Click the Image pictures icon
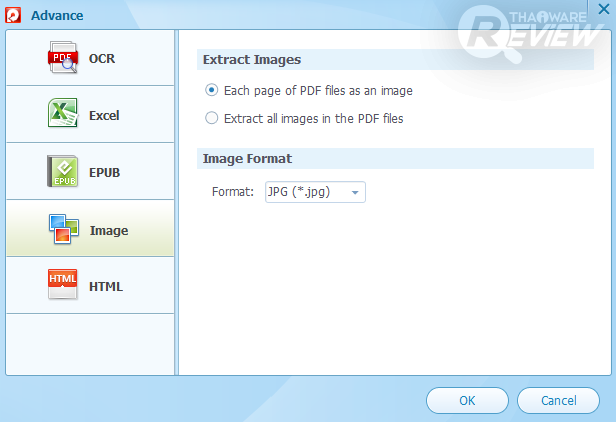Image resolution: width=616 pixels, height=422 pixels. point(64,229)
